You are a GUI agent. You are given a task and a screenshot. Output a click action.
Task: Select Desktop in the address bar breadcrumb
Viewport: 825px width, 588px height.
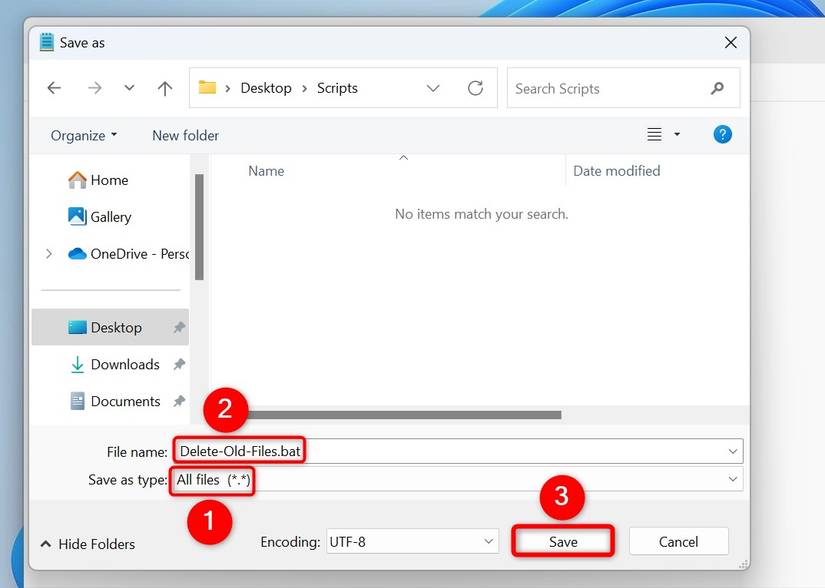pos(266,88)
